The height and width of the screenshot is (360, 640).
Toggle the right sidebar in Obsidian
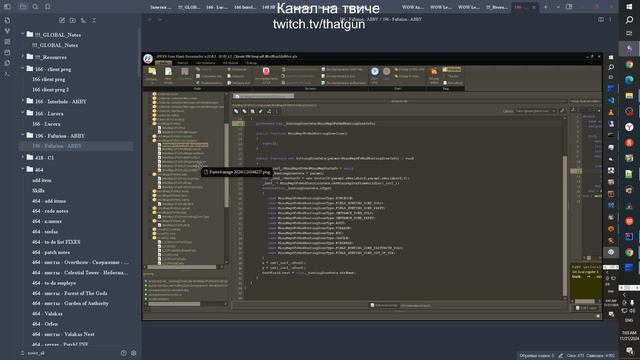pyautogui.click(x=569, y=7)
